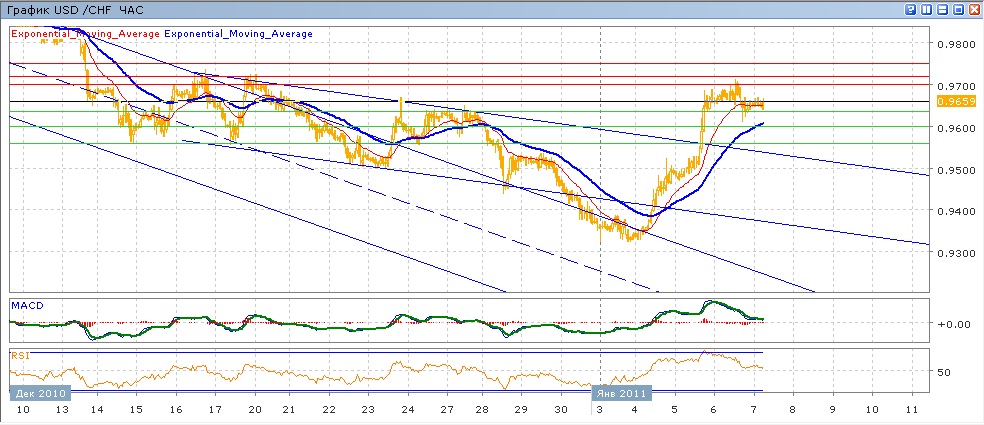Click date 16 on the time axis
The width and height of the screenshot is (984, 425).
(x=176, y=410)
